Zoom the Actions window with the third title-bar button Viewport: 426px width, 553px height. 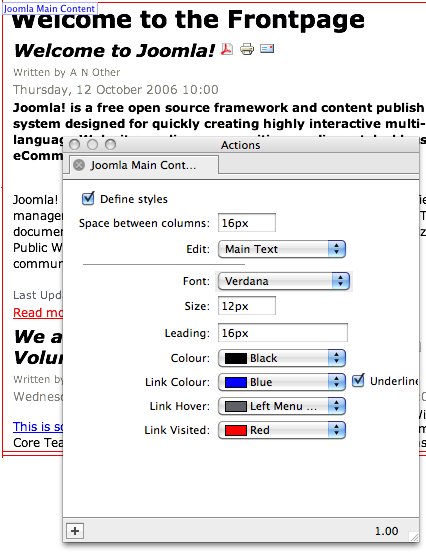[x=110, y=145]
